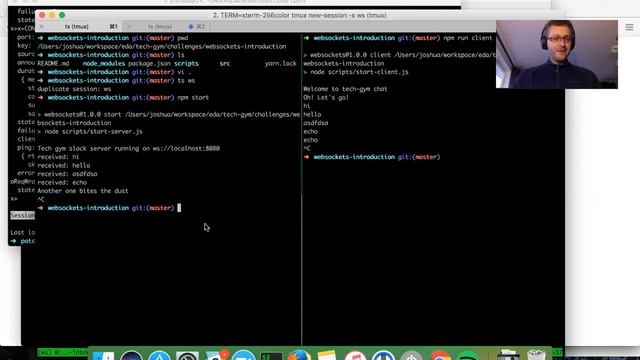Click the 'vi .' command line

pos(115,72)
